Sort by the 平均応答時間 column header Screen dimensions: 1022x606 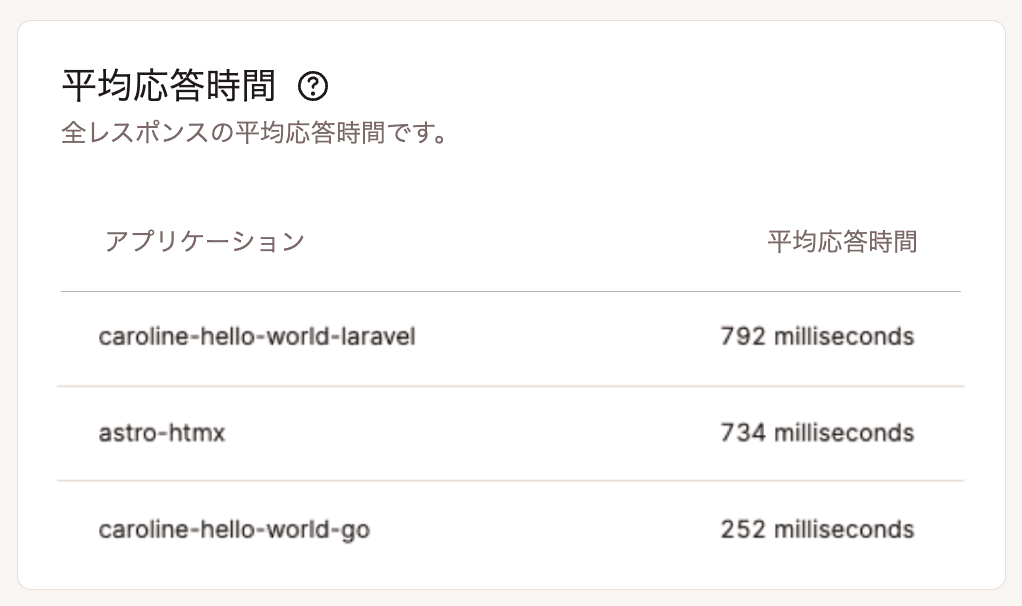click(842, 242)
